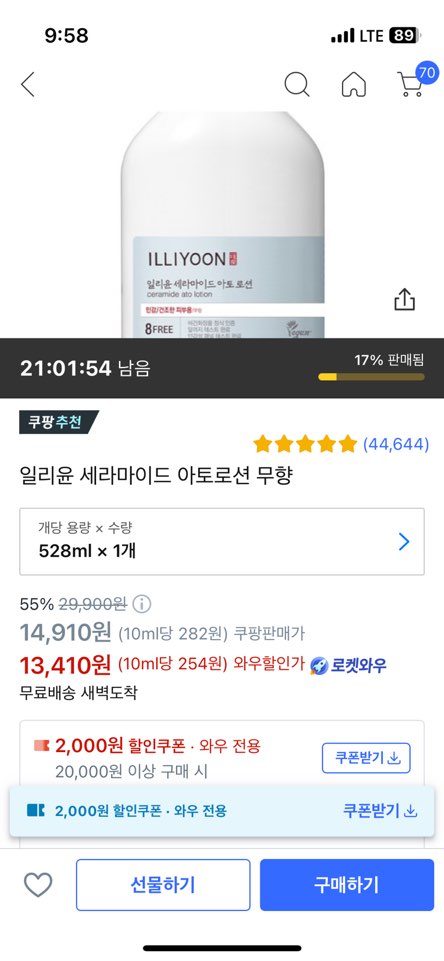444x961 pixels.
Task: Tap the 17% 판매됨 progress bar
Action: (x=372, y=376)
